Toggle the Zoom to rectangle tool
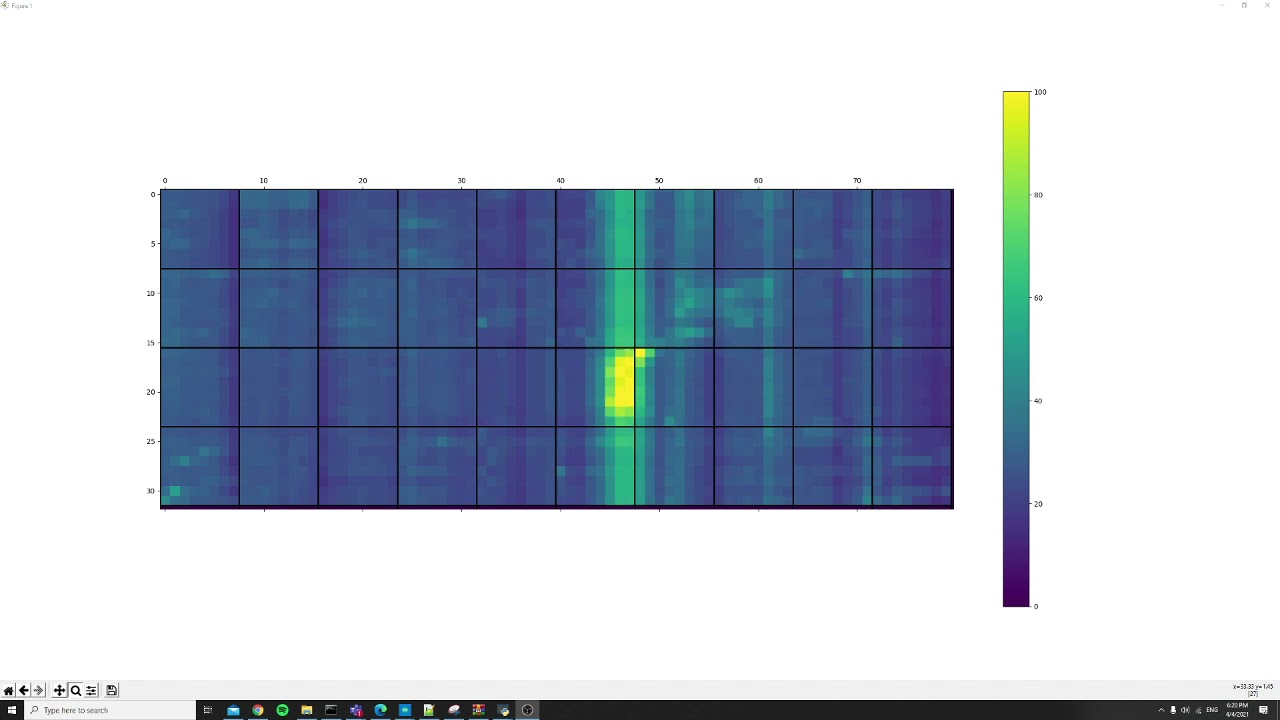Image resolution: width=1280 pixels, height=720 pixels. click(75, 690)
